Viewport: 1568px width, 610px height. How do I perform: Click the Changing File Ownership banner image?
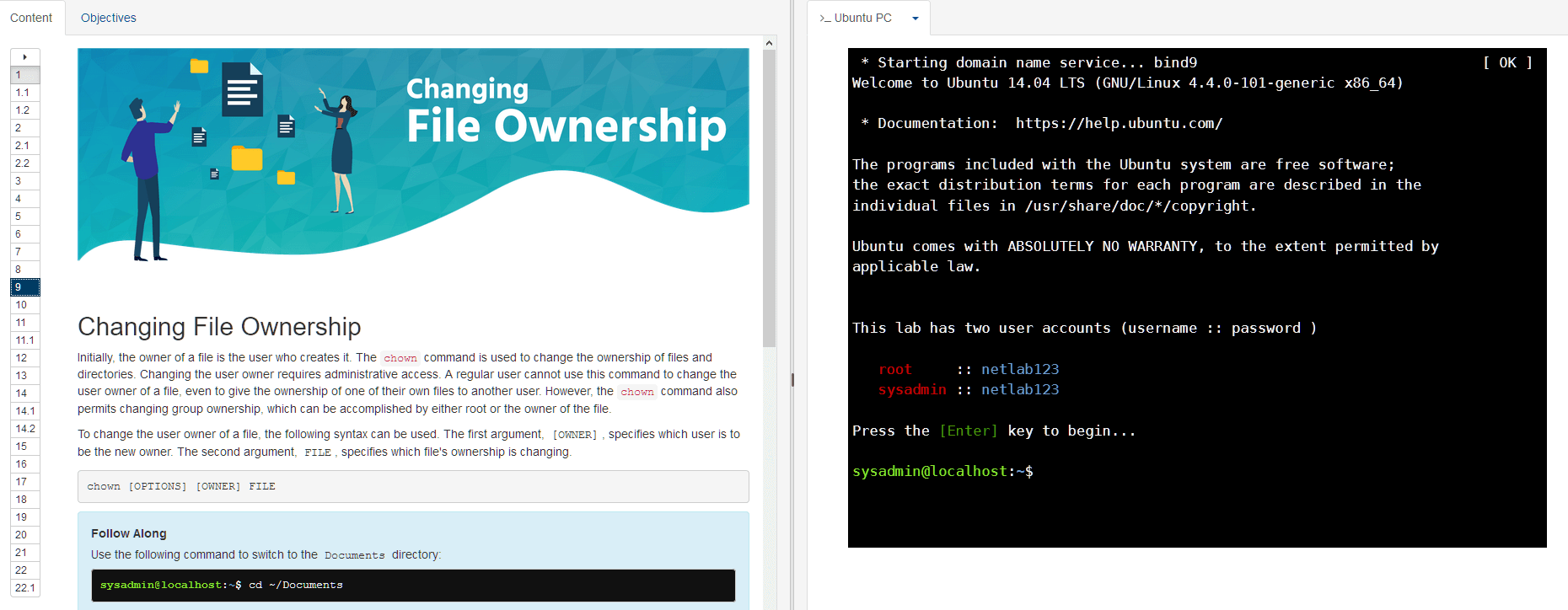[x=413, y=156]
